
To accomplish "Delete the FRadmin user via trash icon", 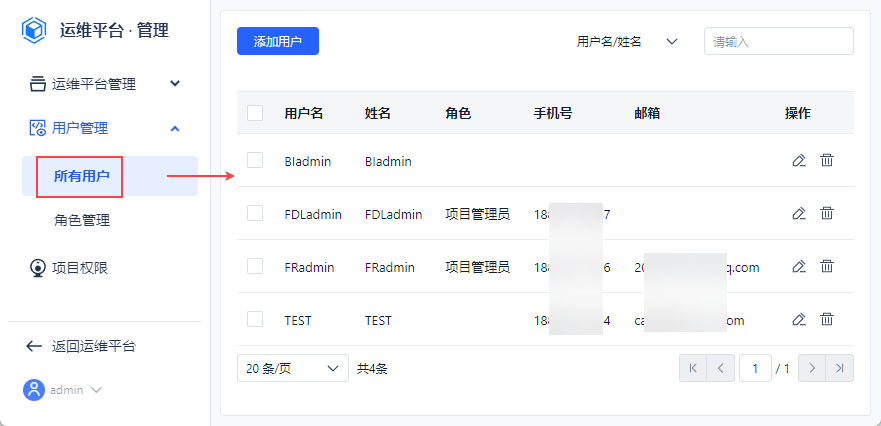I will (x=827, y=266).
